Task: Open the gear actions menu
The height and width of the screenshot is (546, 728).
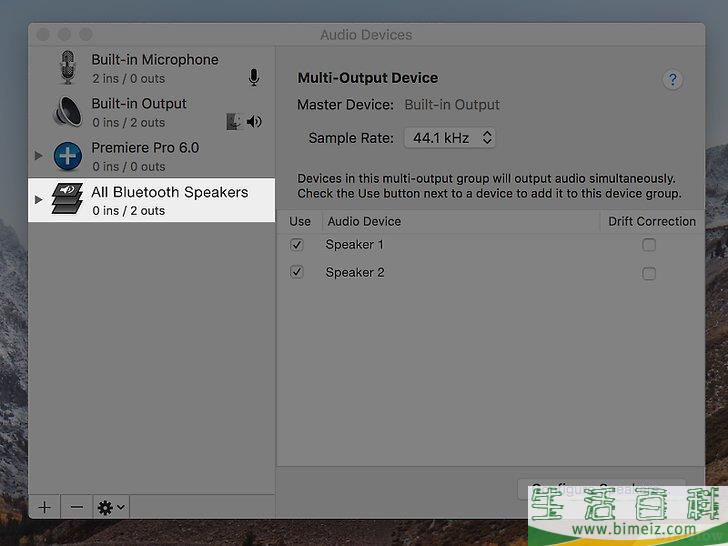Action: click(111, 507)
